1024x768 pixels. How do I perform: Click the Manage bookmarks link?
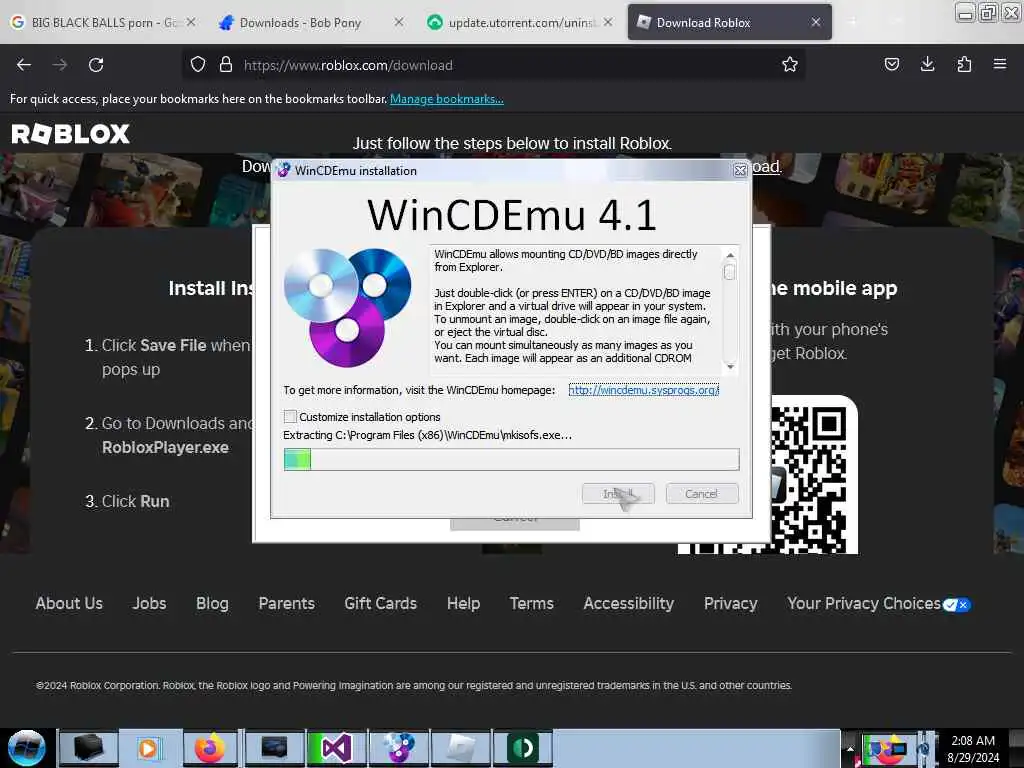click(447, 99)
